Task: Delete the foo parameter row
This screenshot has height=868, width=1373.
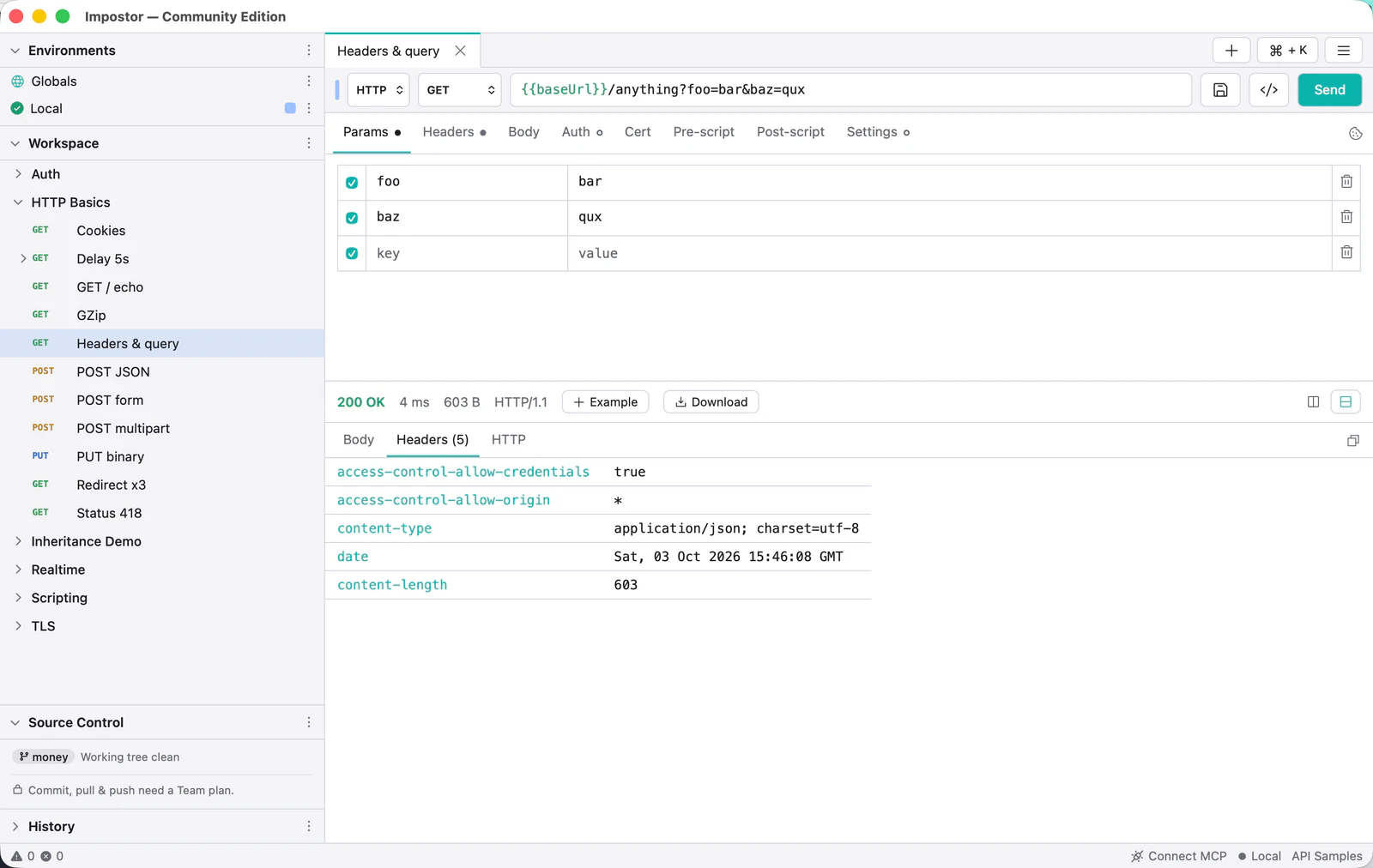Action: [x=1346, y=182]
